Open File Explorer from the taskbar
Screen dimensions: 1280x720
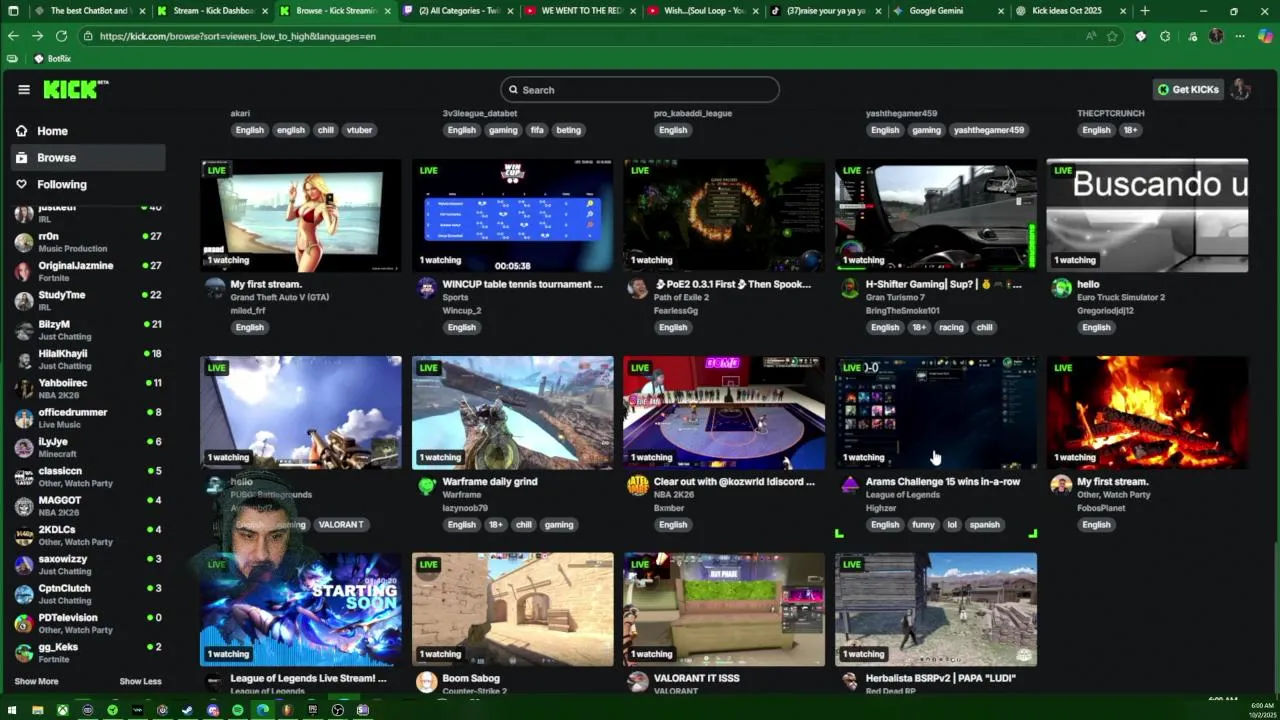point(38,710)
